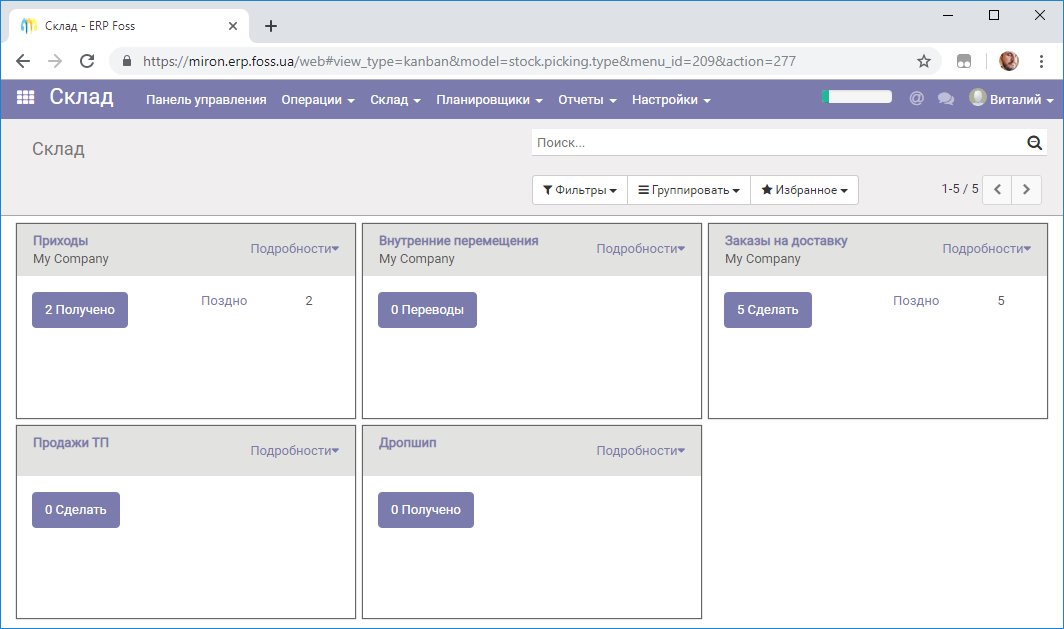Click the browser address bar URL
Screen dimensions: 1064x629
(x=469, y=61)
